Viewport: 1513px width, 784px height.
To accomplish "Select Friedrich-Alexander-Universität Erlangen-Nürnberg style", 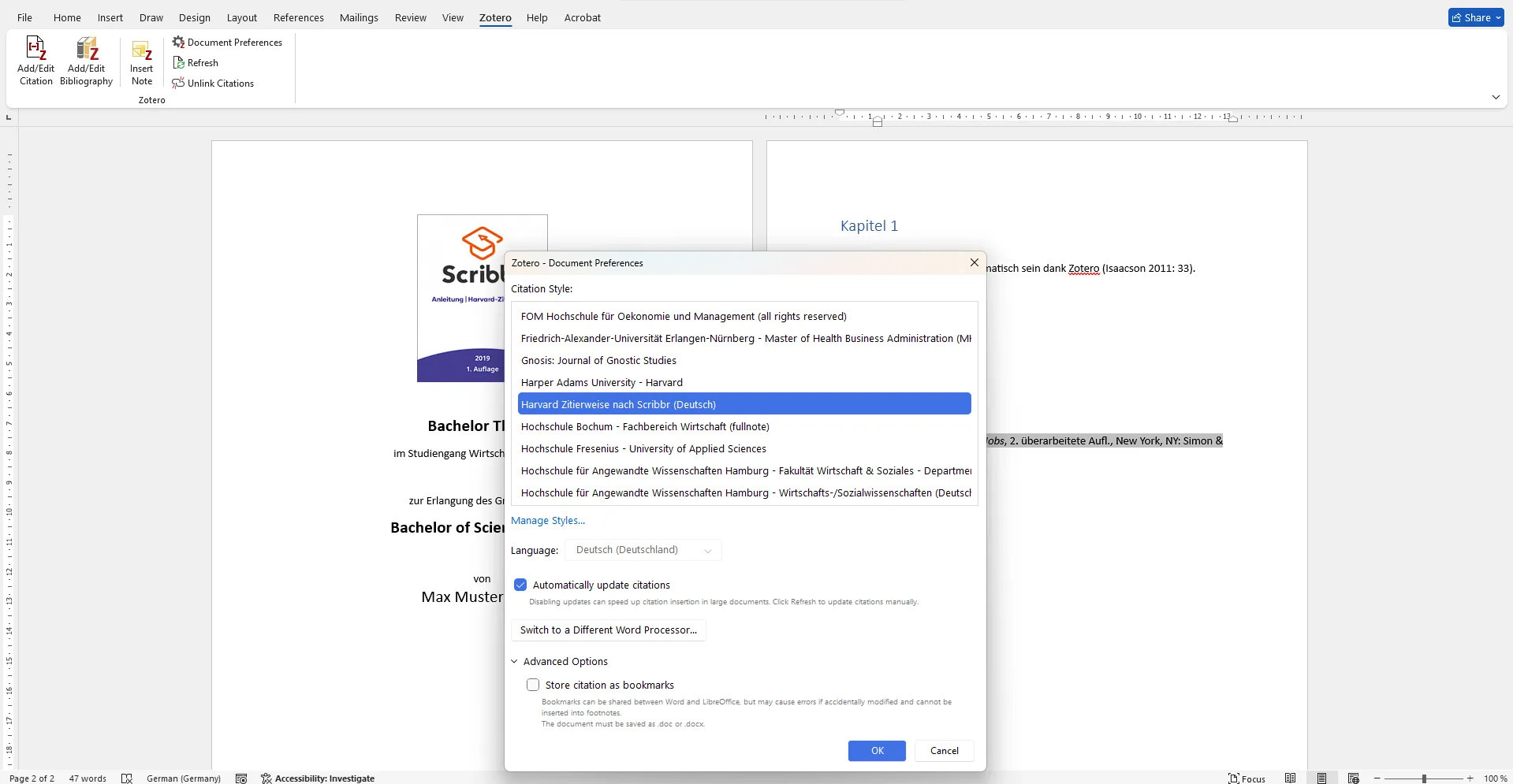I will [x=744, y=338].
